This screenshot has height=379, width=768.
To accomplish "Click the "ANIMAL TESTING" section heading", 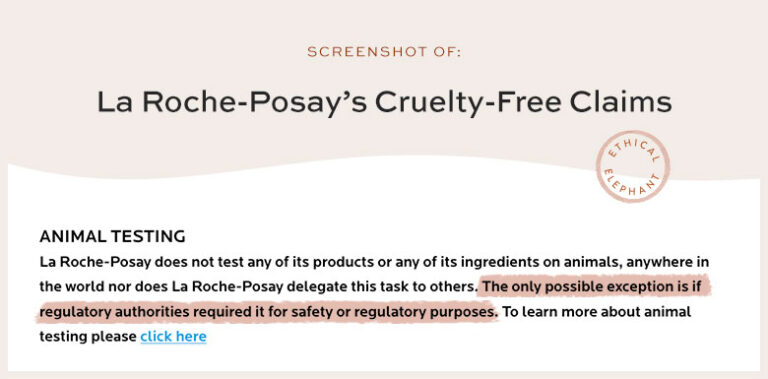I will (112, 237).
